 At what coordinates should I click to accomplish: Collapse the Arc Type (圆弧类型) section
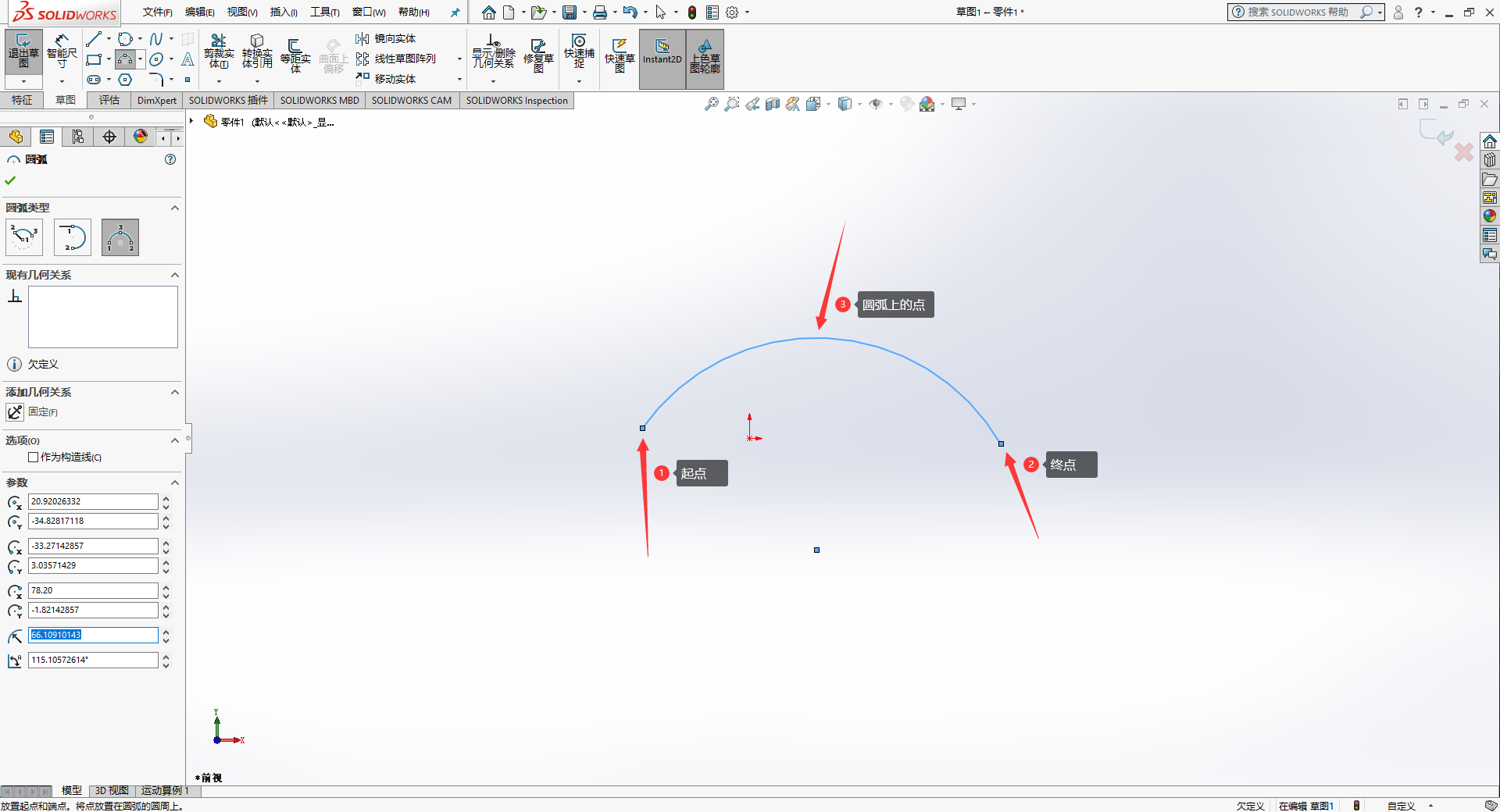175,208
